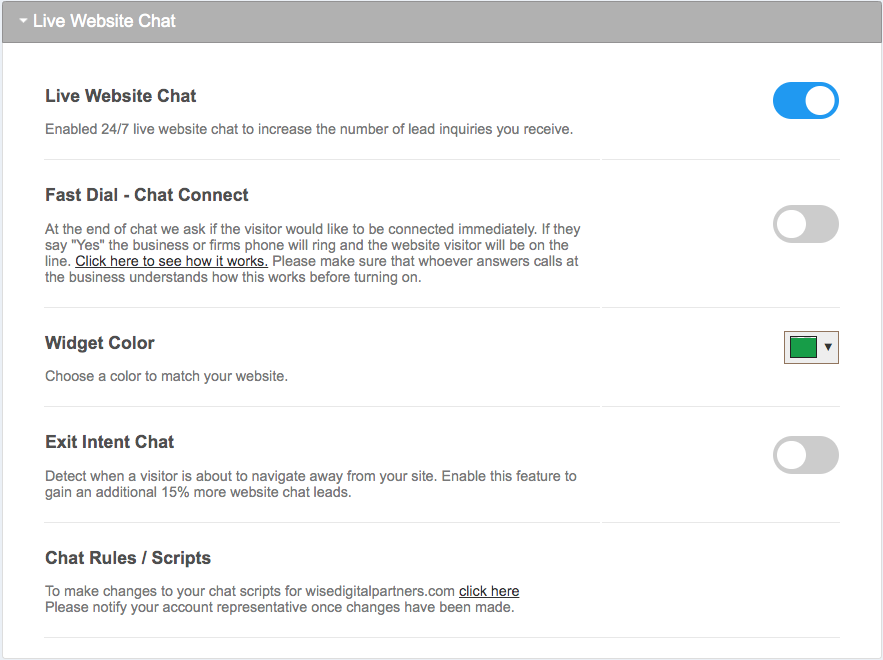Click the Live Website Chat header bar title

pos(104,20)
